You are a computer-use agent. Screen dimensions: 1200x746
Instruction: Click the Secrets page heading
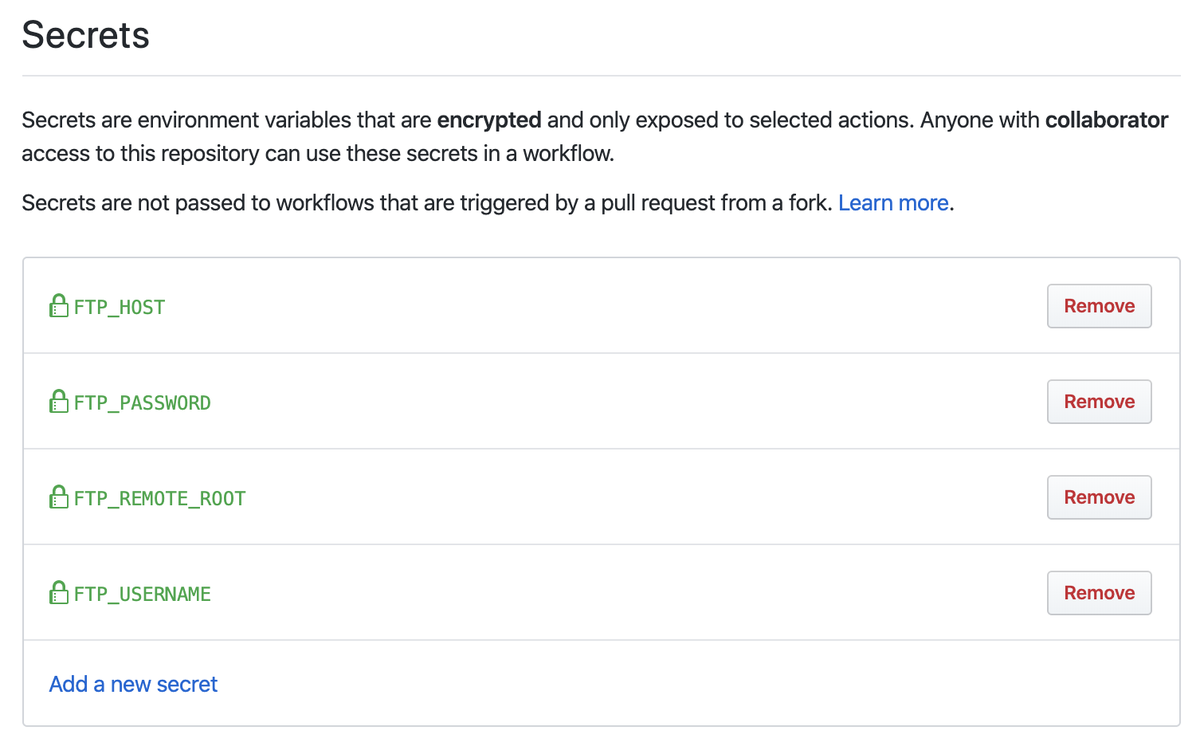point(86,35)
